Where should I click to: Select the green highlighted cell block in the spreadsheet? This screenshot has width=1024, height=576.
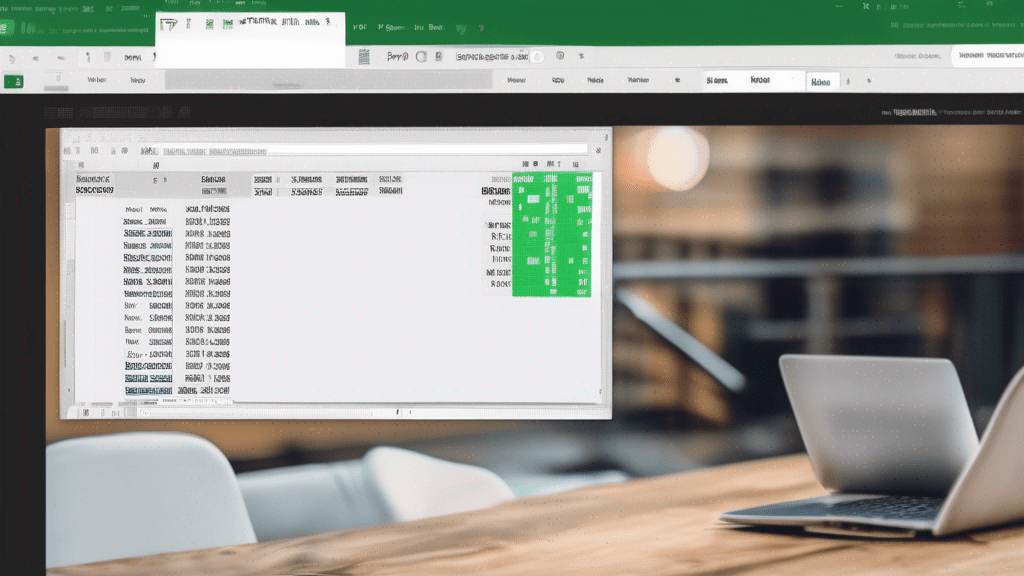[x=552, y=234]
